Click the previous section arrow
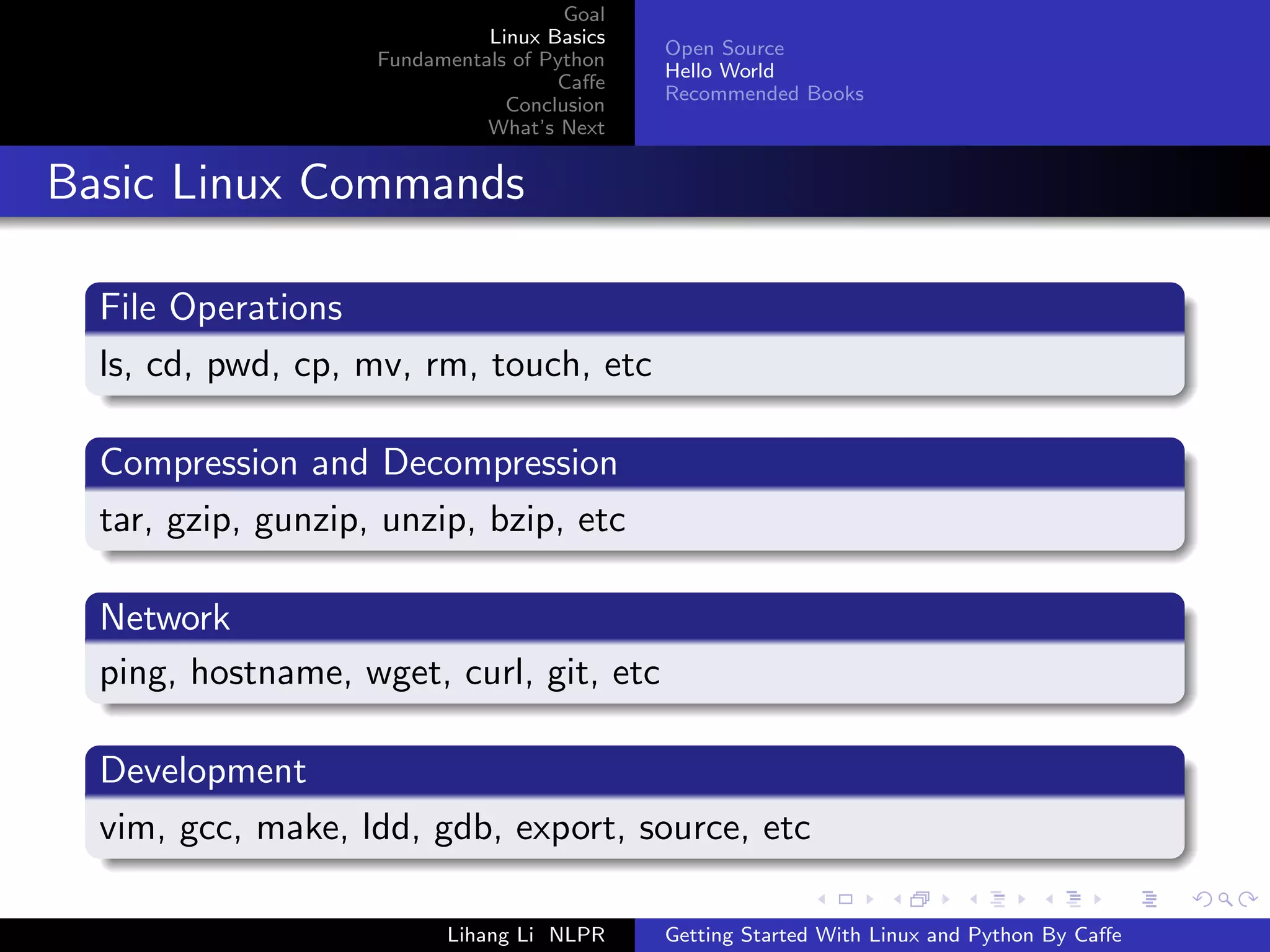Screen dimensions: 1270x952 [x=1049, y=899]
